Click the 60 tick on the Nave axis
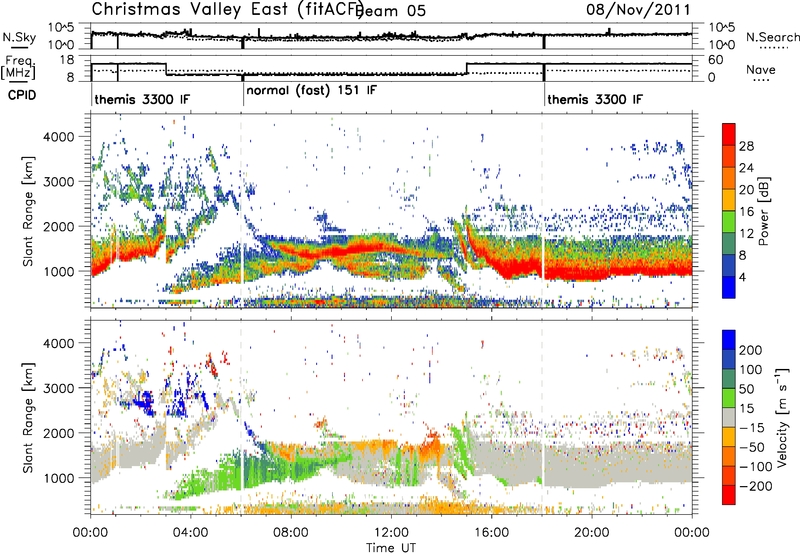Image resolution: width=800 pixels, height=554 pixels. (716, 60)
